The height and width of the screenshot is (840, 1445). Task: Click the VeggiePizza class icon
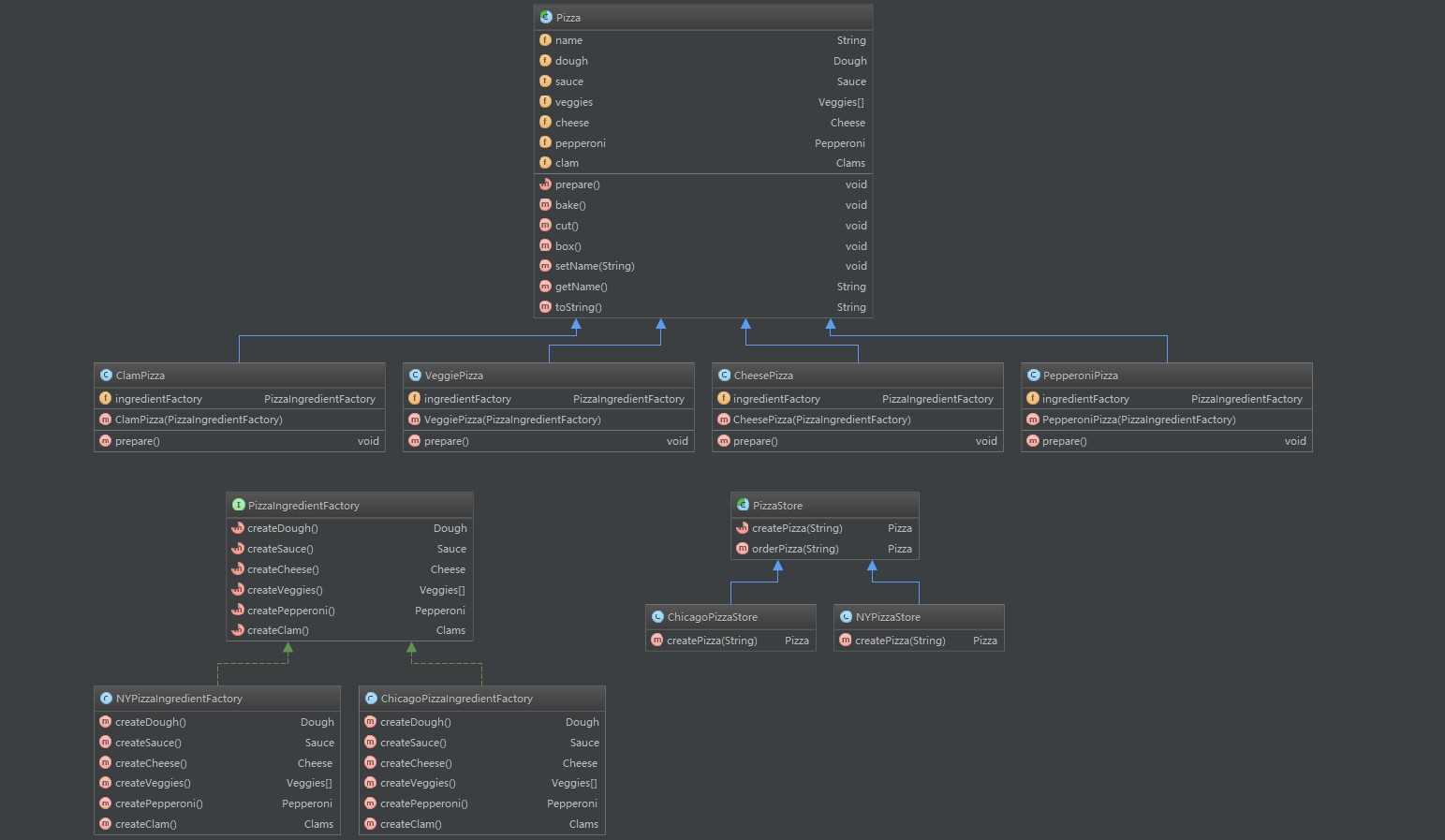point(415,375)
